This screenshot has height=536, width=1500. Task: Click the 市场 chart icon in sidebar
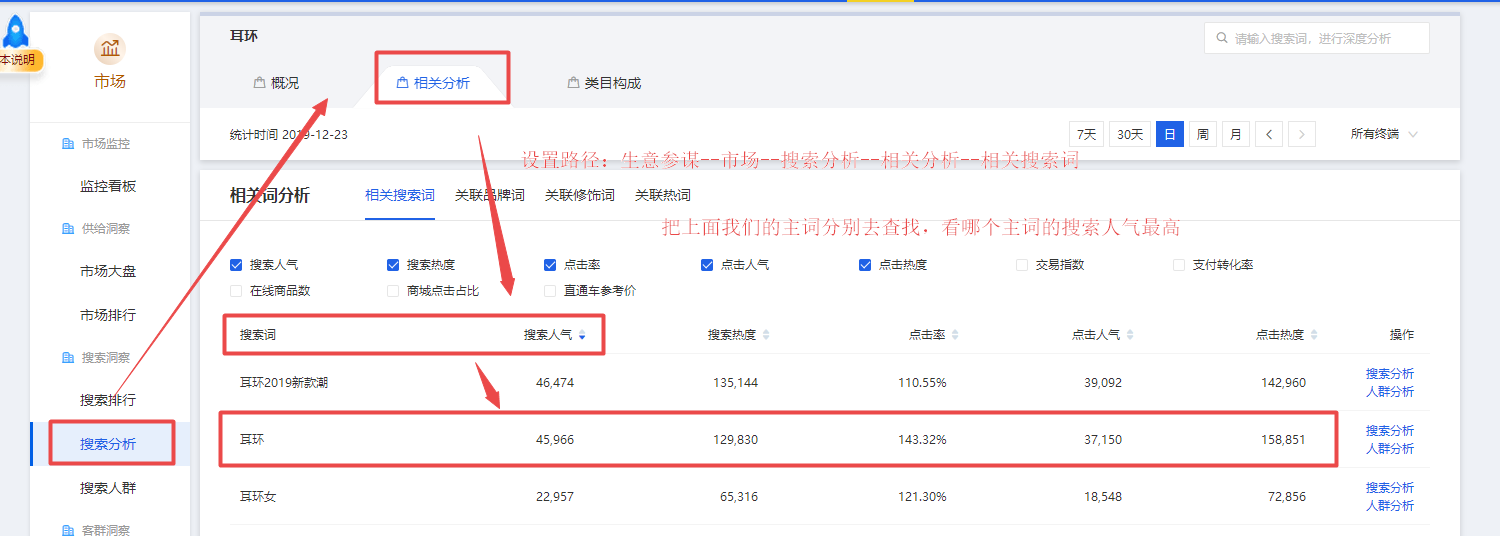[x=110, y=48]
